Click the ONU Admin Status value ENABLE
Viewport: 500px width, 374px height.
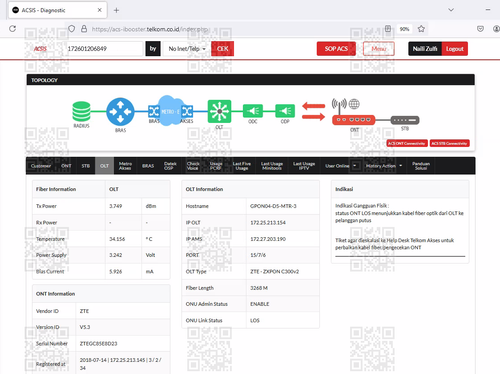coord(260,304)
